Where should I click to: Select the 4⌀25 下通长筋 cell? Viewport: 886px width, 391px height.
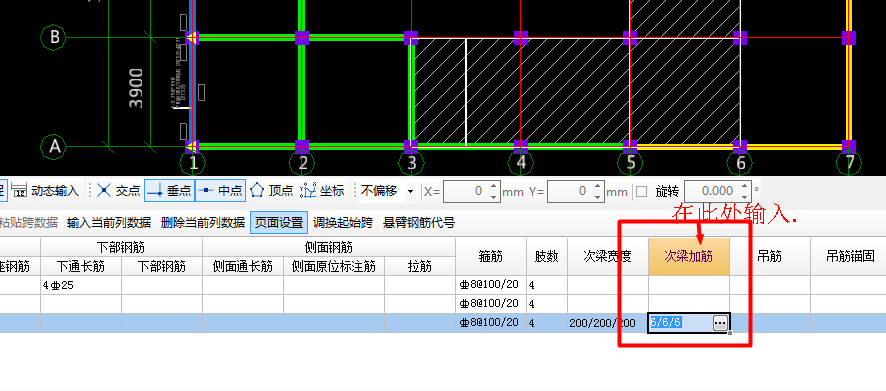click(x=81, y=285)
